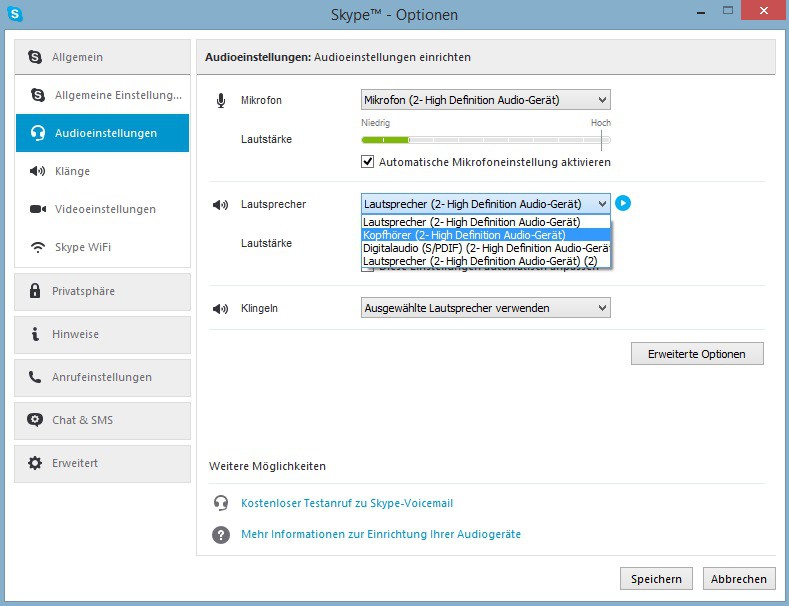Open Privatsphäre section with lock icon
Viewport: 789px width, 606px height.
click(x=102, y=291)
